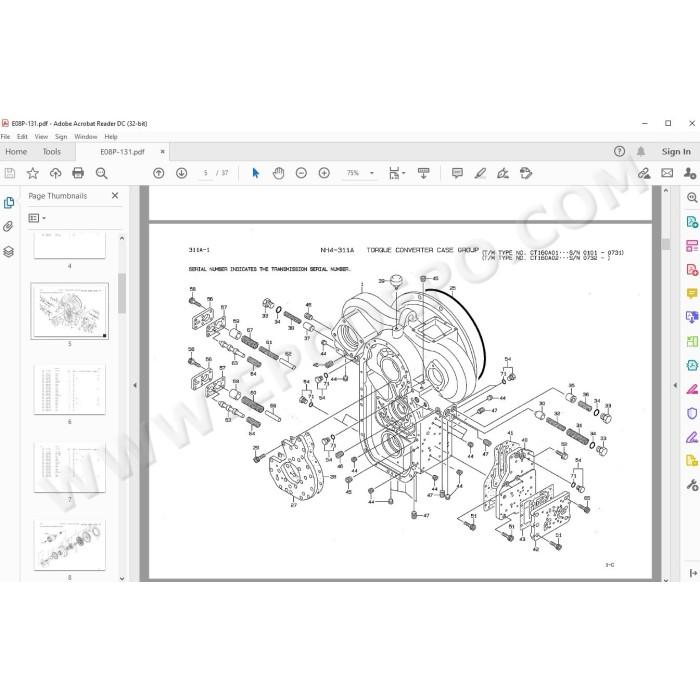Click the Add Comment icon
The image size is (700, 700).
457,173
